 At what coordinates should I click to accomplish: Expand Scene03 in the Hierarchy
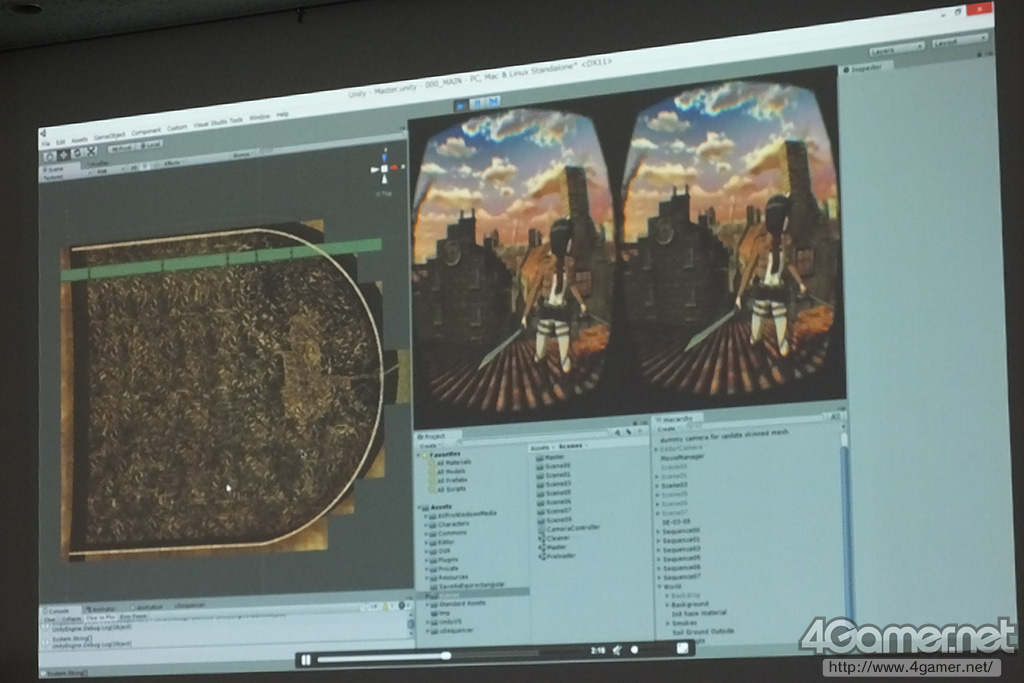[x=657, y=486]
